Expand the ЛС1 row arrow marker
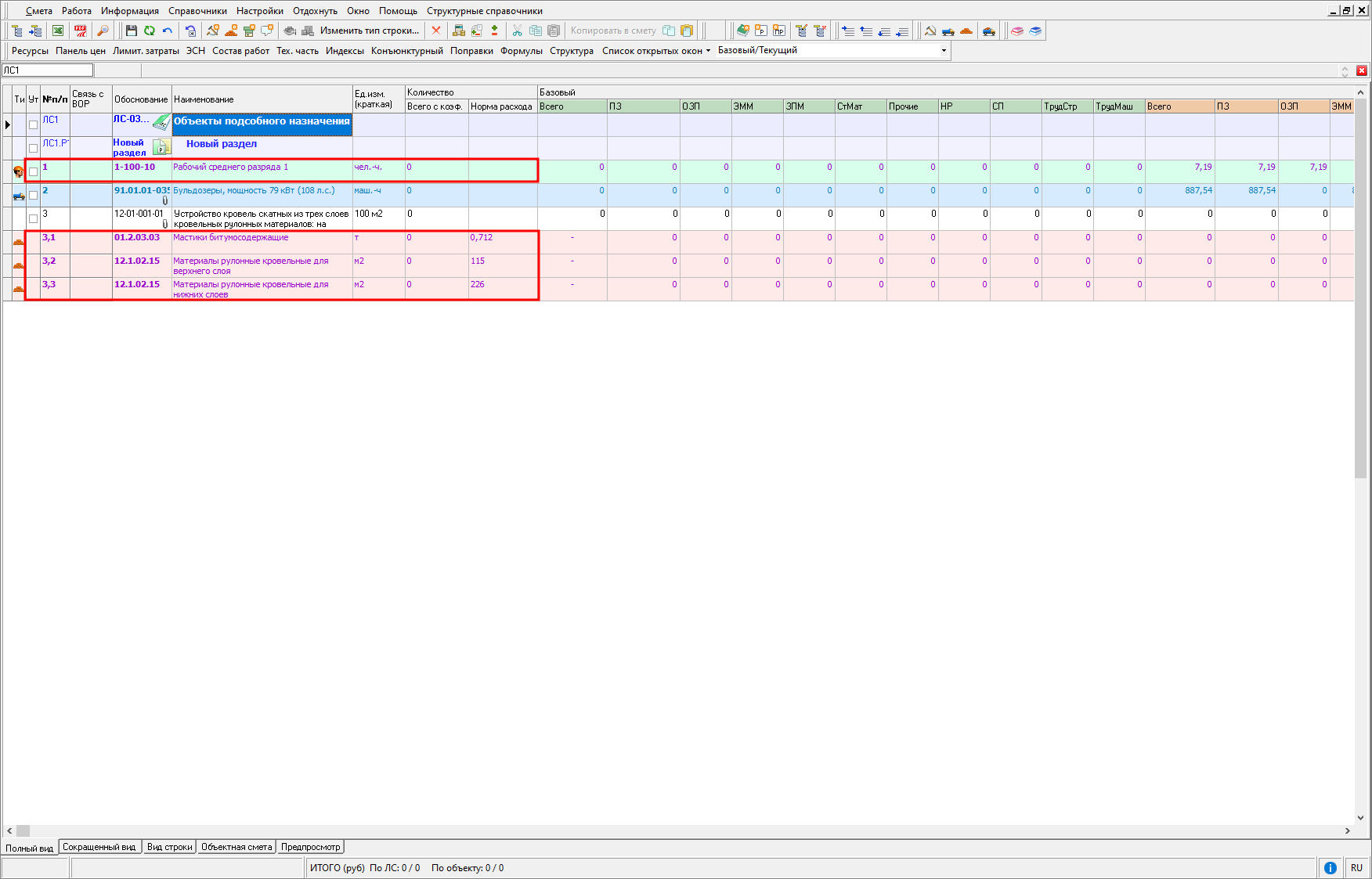Screen dimensions: 1372x879 pyautogui.click(x=8, y=124)
